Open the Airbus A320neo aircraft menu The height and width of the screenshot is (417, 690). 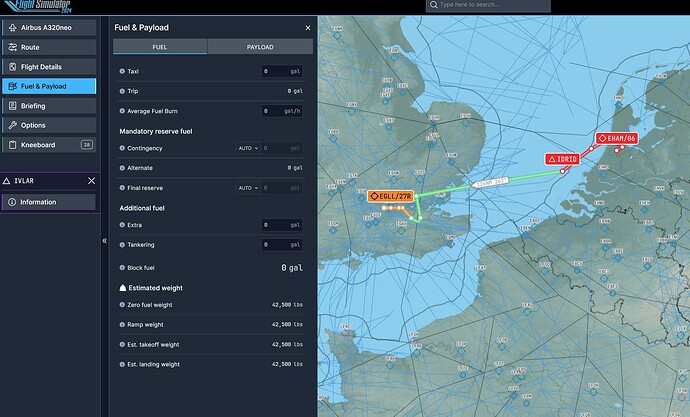pos(49,28)
